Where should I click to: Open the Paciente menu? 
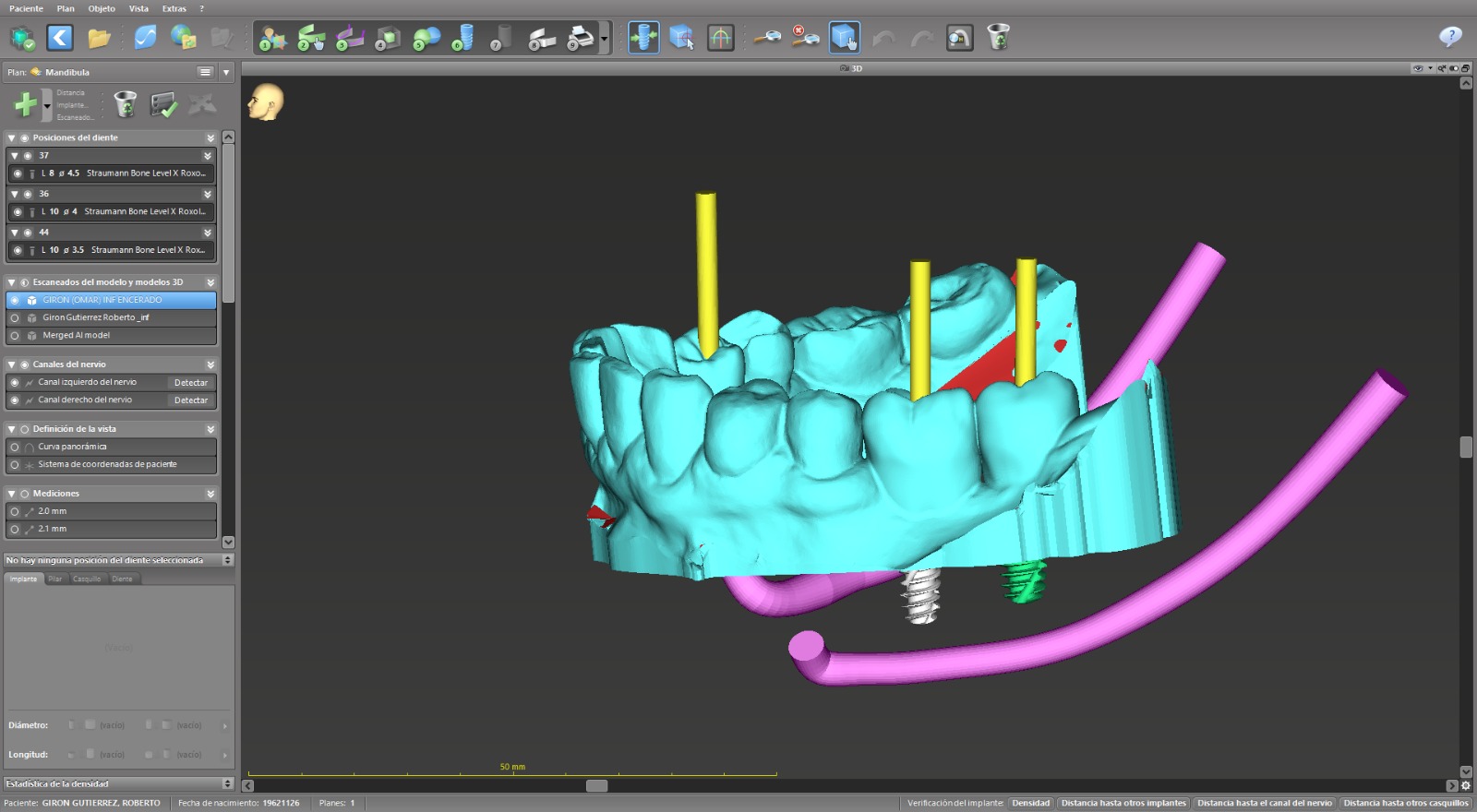[x=26, y=8]
